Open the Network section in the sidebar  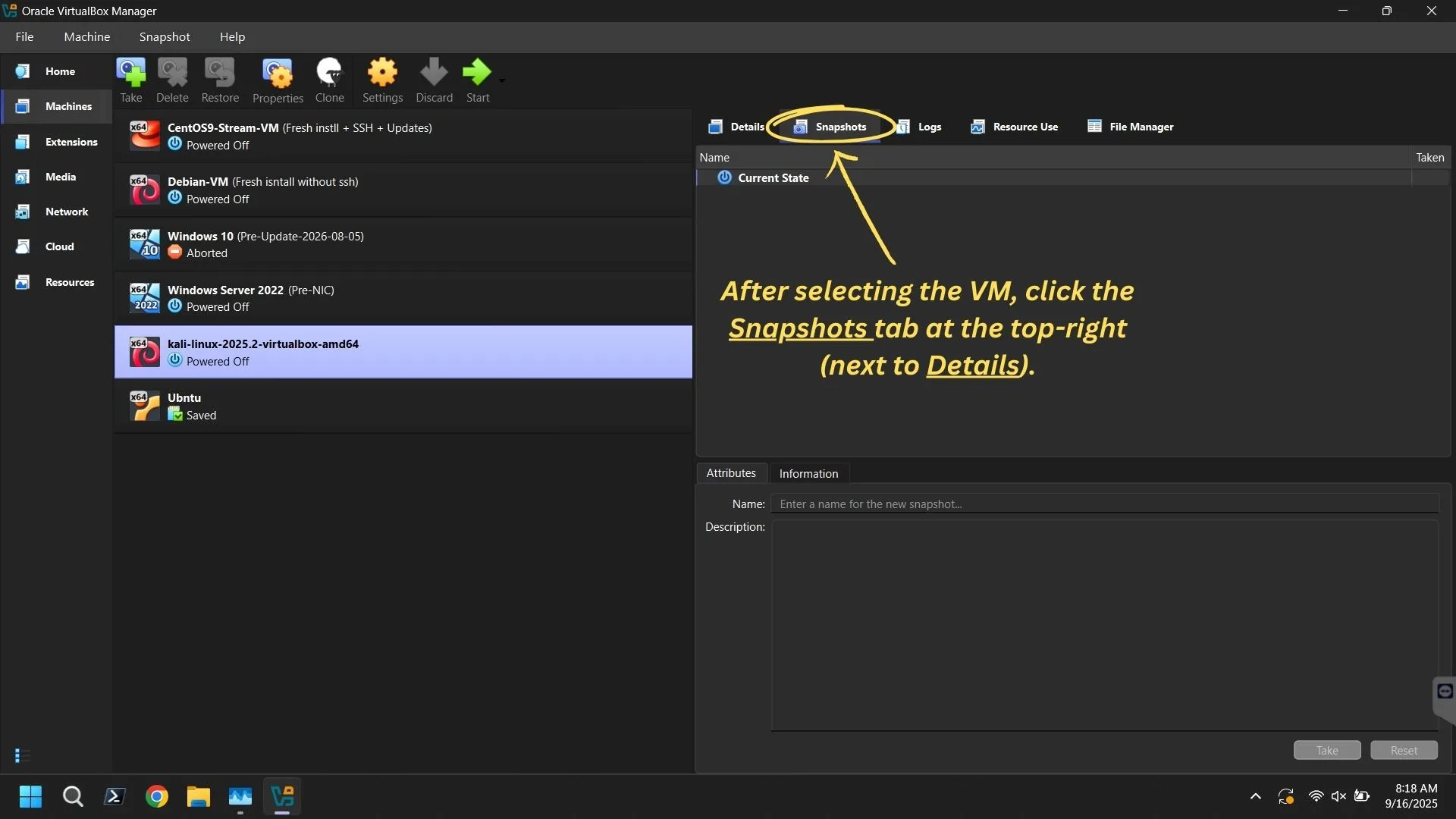pyautogui.click(x=66, y=212)
